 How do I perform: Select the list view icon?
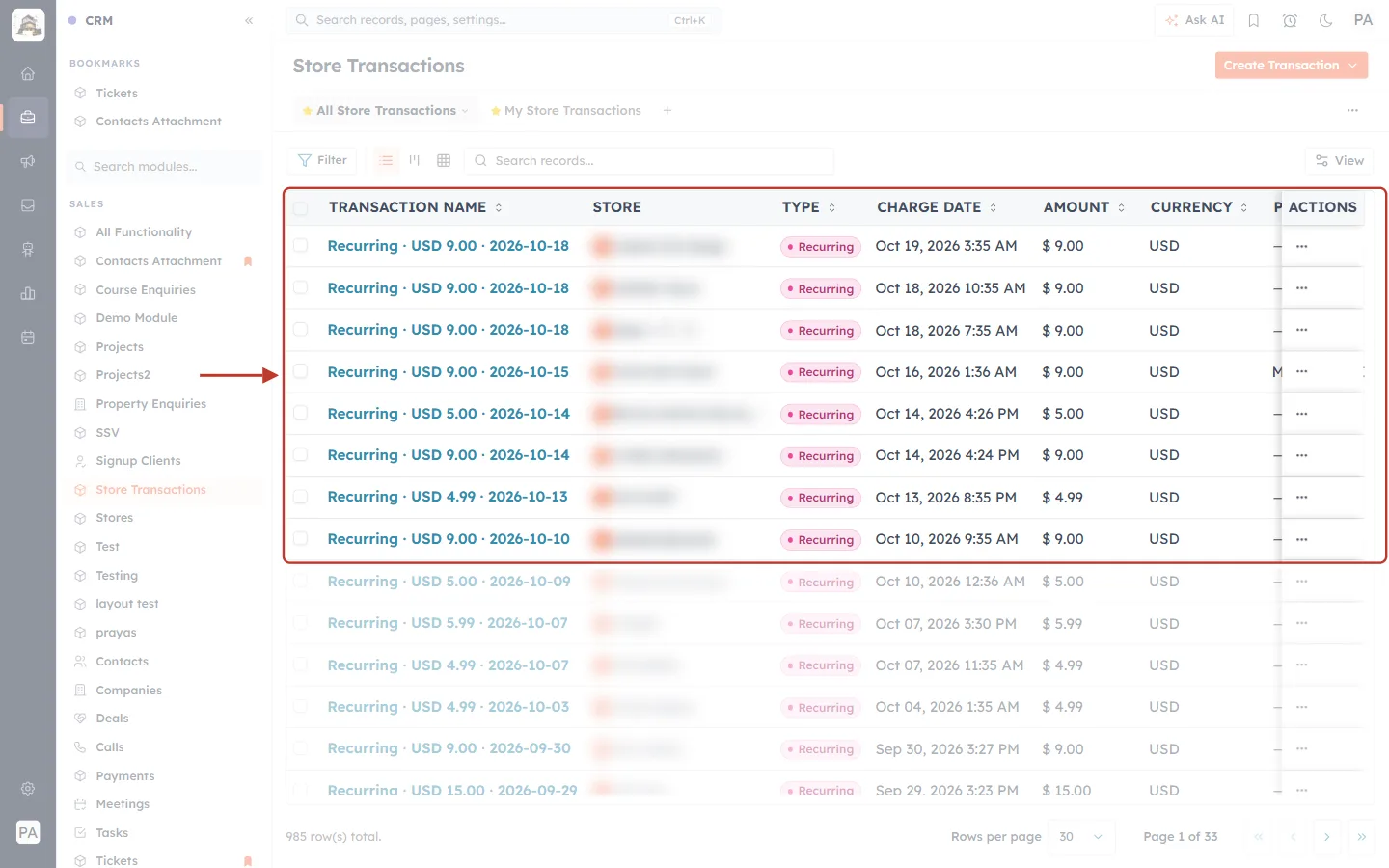click(386, 160)
